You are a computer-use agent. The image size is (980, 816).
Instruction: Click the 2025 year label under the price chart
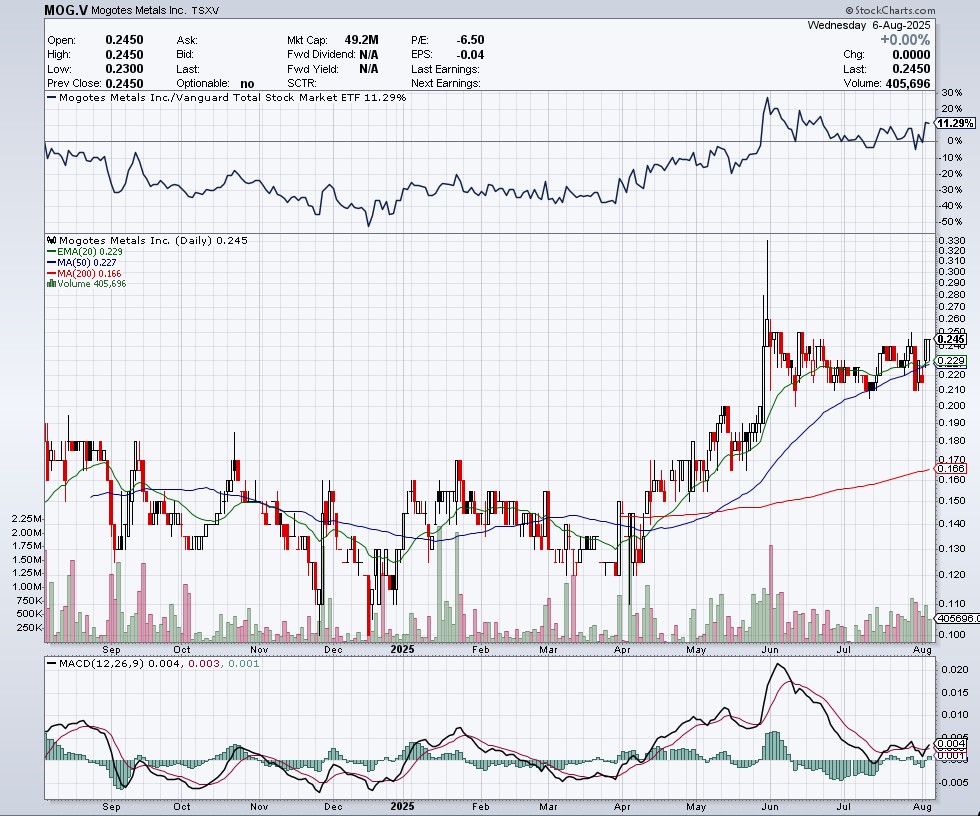(402, 649)
